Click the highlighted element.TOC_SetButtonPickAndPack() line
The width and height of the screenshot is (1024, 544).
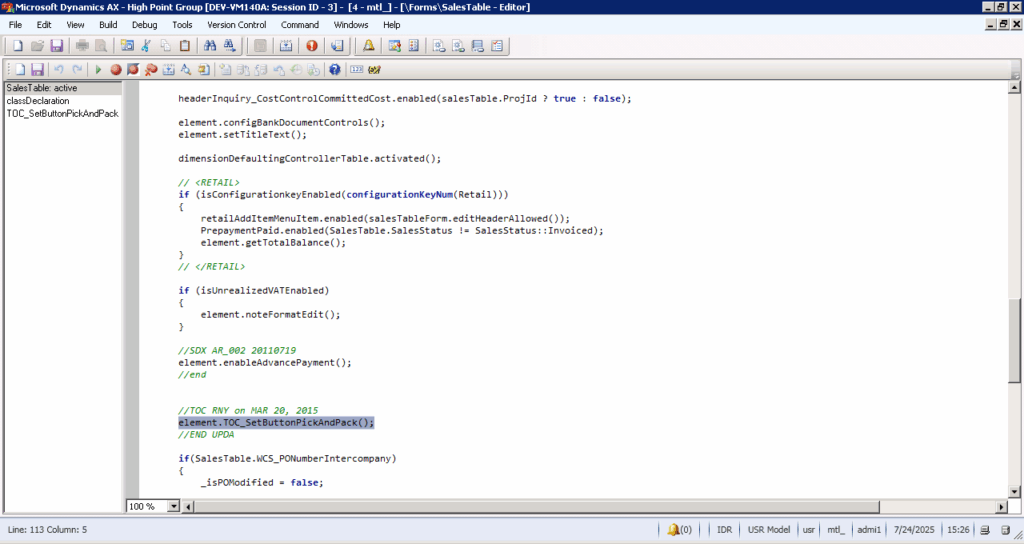coord(276,423)
